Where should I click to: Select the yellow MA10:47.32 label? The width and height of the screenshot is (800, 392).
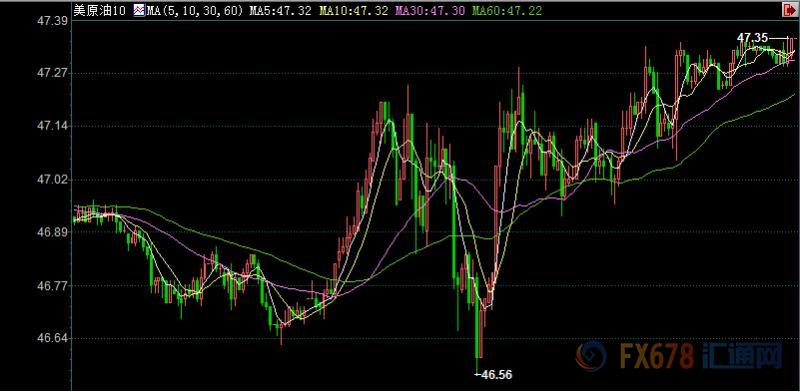click(354, 10)
